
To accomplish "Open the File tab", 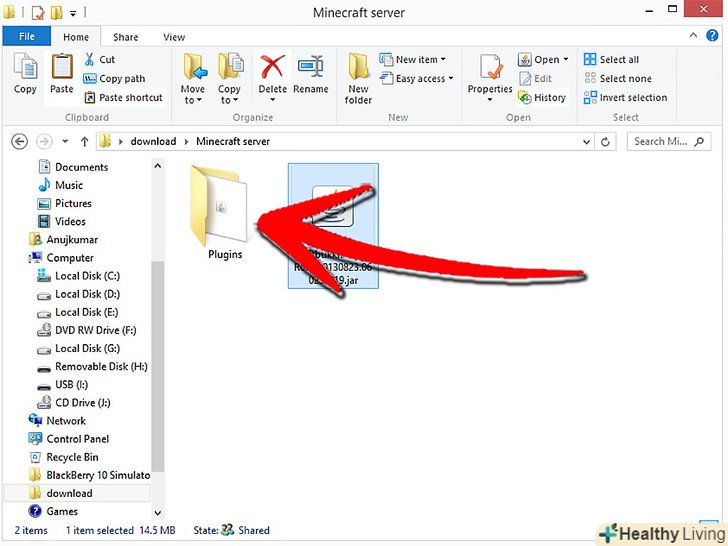I will click(x=26, y=36).
